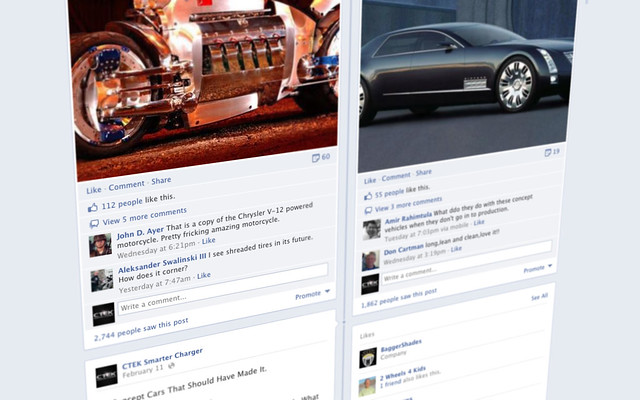Click comment bubble icon beside View 5 more
640x400 pixels.
point(94,223)
